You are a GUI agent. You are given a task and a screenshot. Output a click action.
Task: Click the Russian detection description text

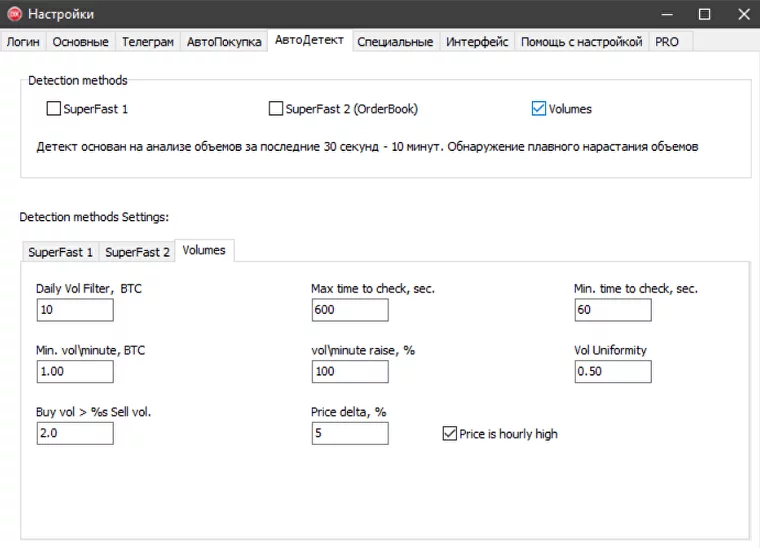point(367,147)
